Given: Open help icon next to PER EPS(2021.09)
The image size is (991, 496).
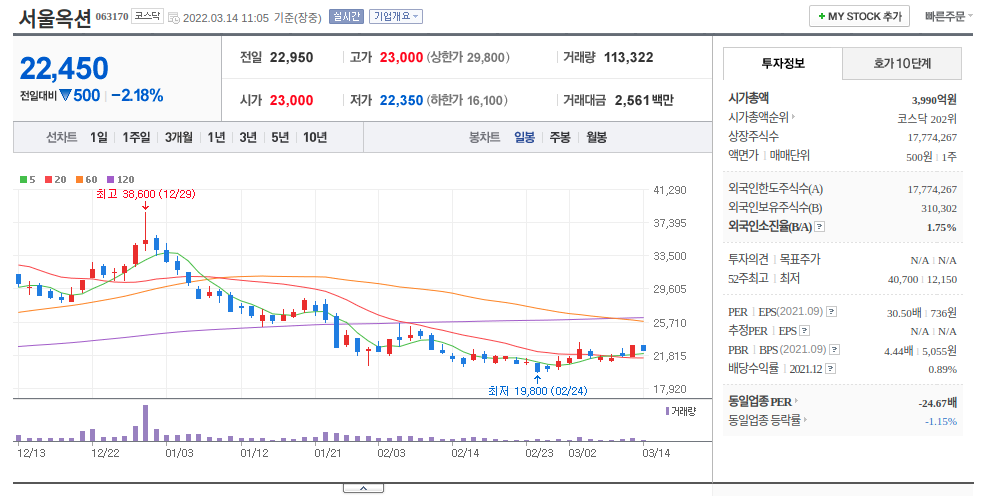Looking at the screenshot, I should pyautogui.click(x=832, y=312).
